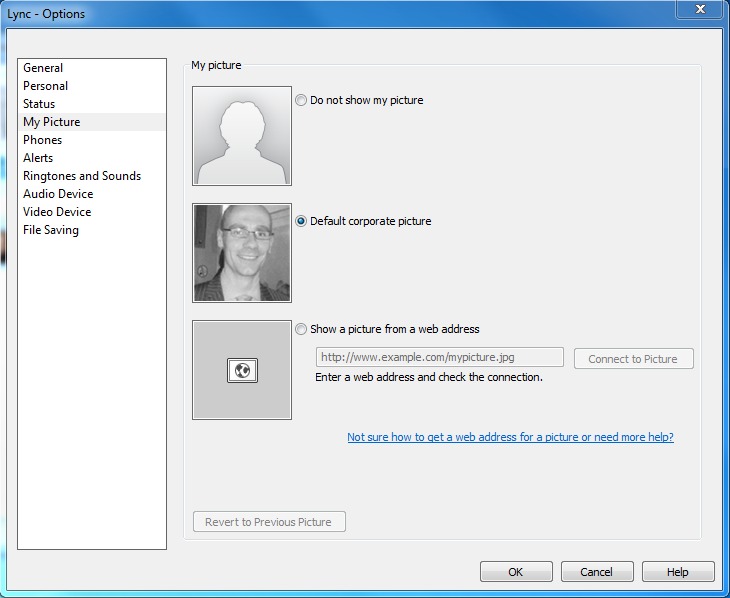The width and height of the screenshot is (730, 598).
Task: Open File Saving settings
Action: pyautogui.click(x=92, y=230)
